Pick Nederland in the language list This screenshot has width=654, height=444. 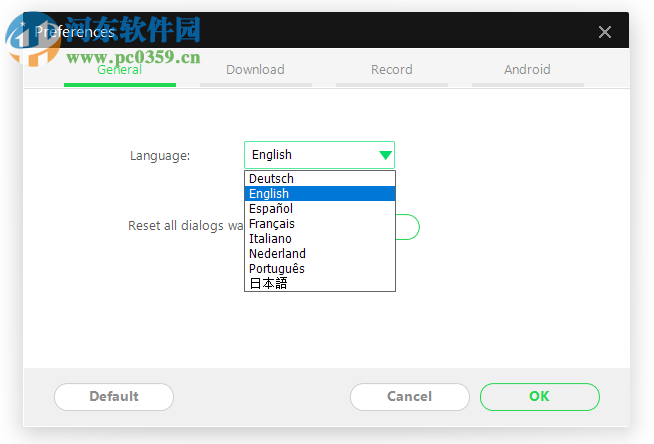click(x=320, y=253)
